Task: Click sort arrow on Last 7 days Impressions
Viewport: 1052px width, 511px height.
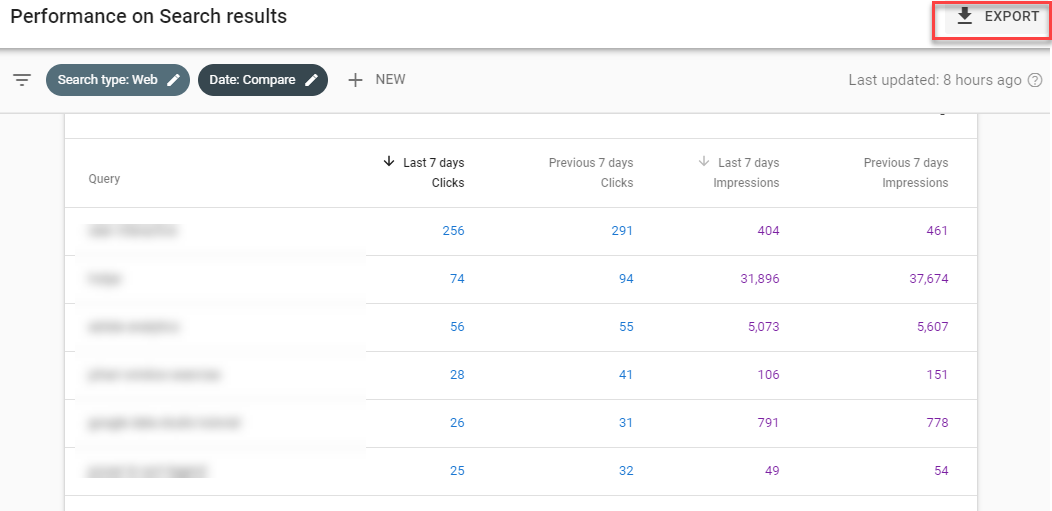Action: (704, 162)
